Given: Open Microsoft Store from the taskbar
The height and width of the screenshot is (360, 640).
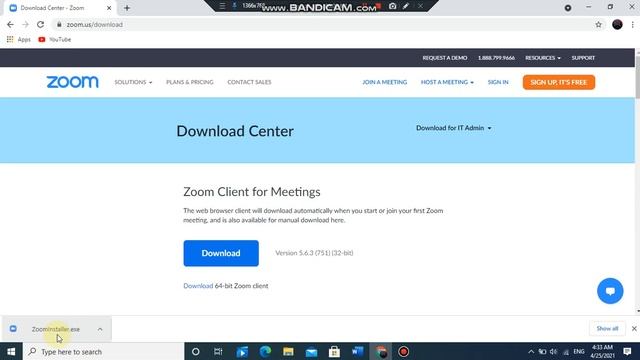Looking at the screenshot, I should [x=334, y=351].
